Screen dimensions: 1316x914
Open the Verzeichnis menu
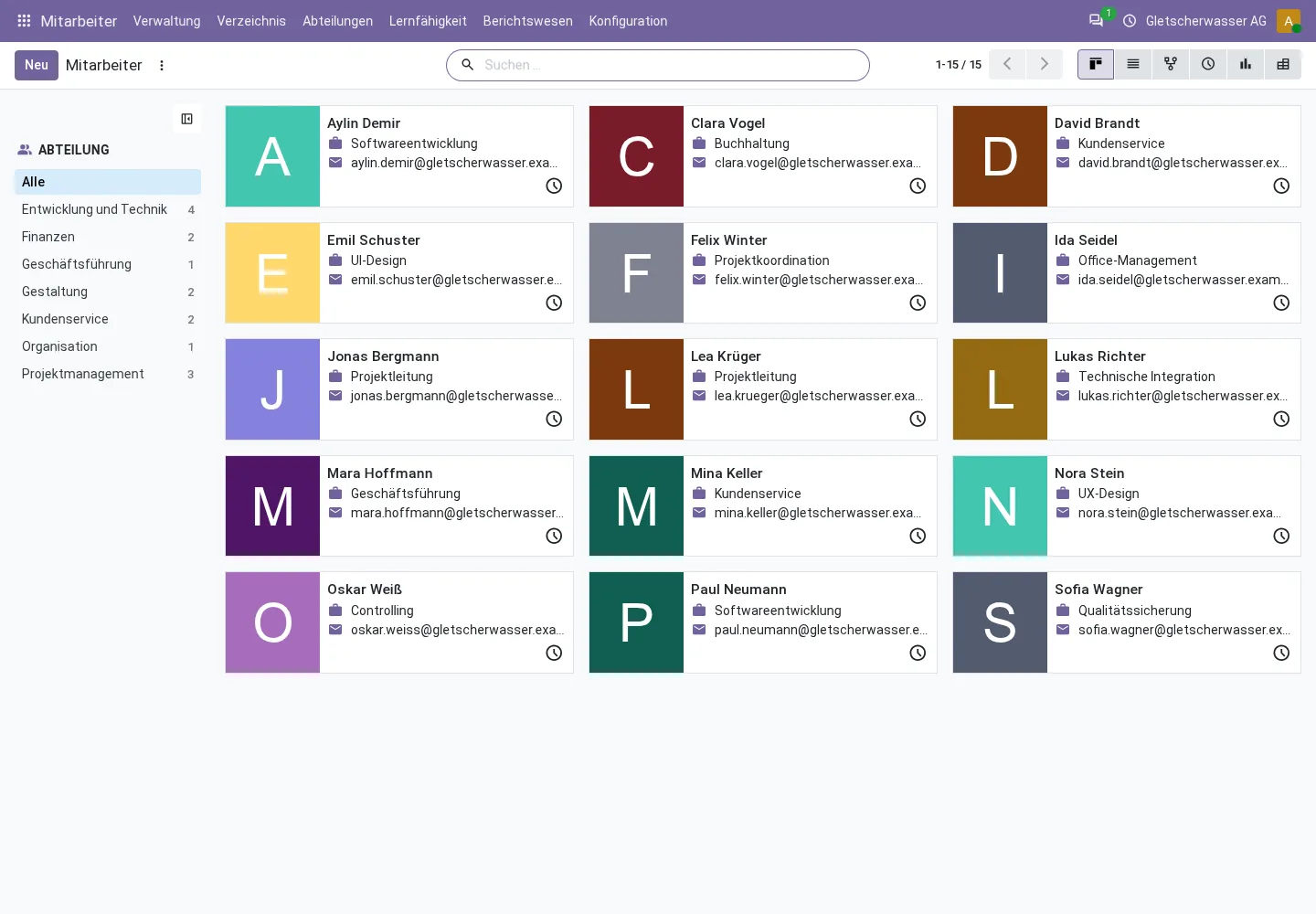click(x=251, y=21)
